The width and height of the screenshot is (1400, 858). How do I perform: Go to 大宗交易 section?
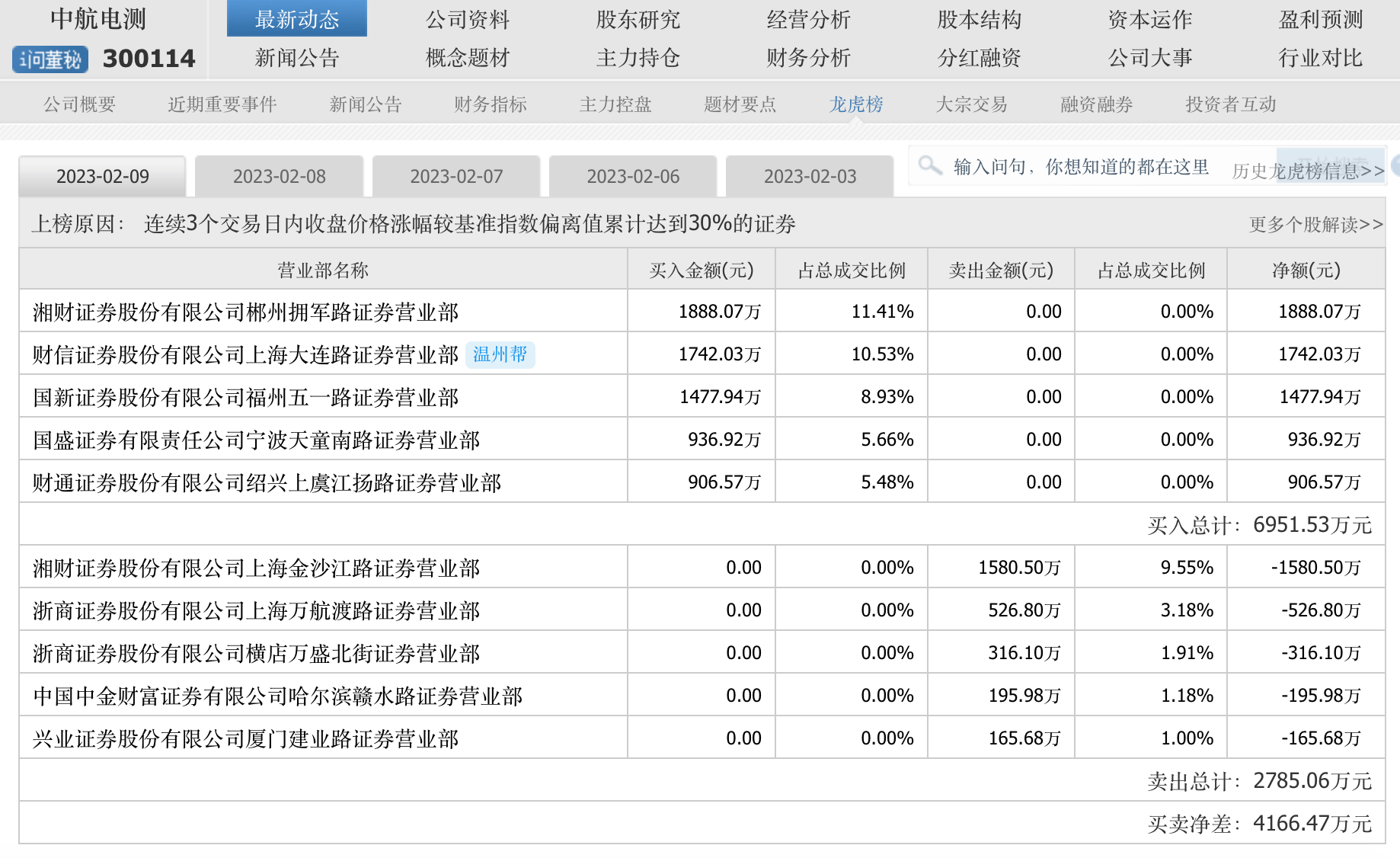coord(971,104)
